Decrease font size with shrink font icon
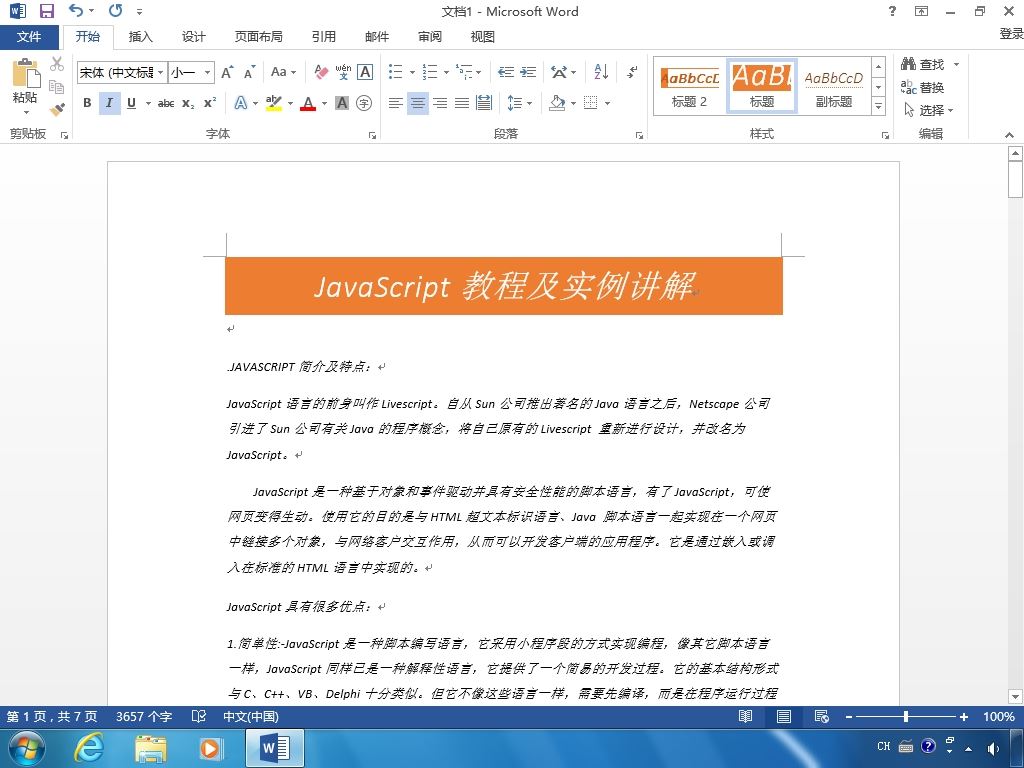 point(249,72)
